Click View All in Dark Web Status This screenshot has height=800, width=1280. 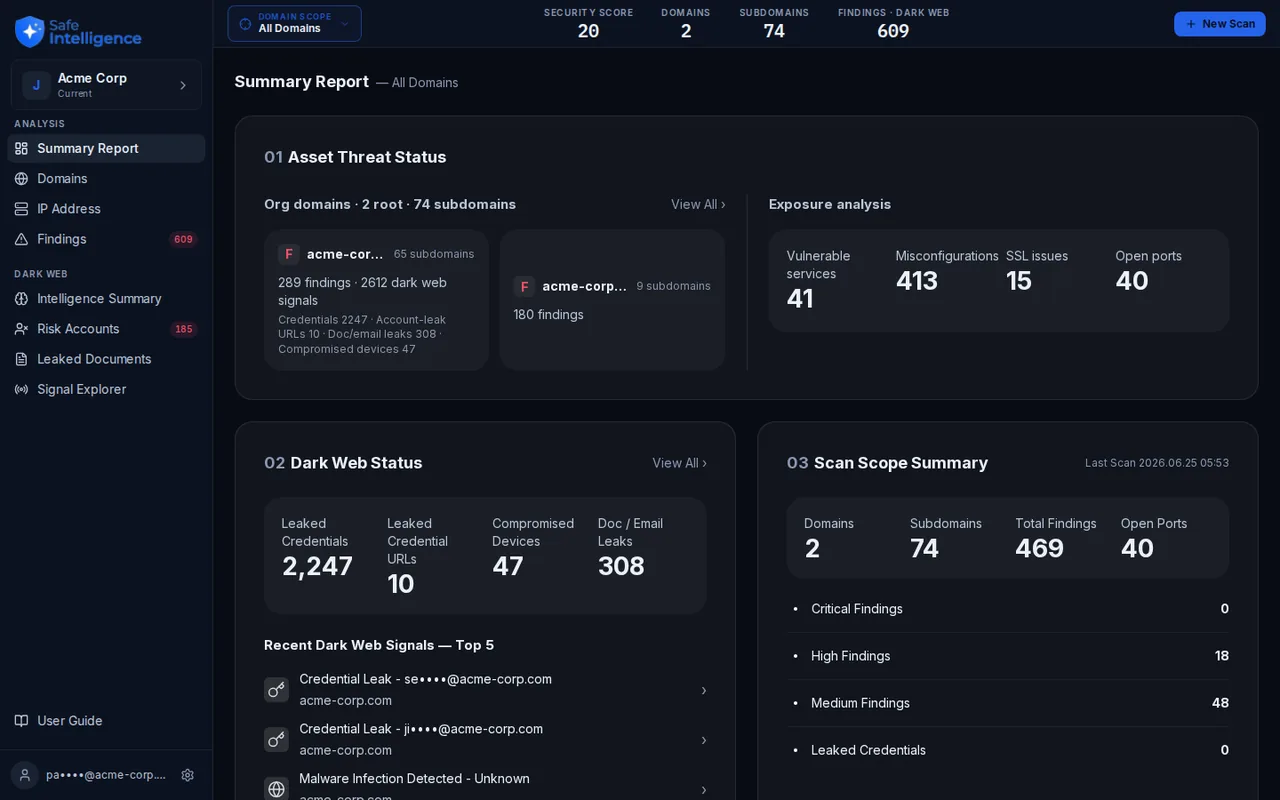(x=680, y=463)
